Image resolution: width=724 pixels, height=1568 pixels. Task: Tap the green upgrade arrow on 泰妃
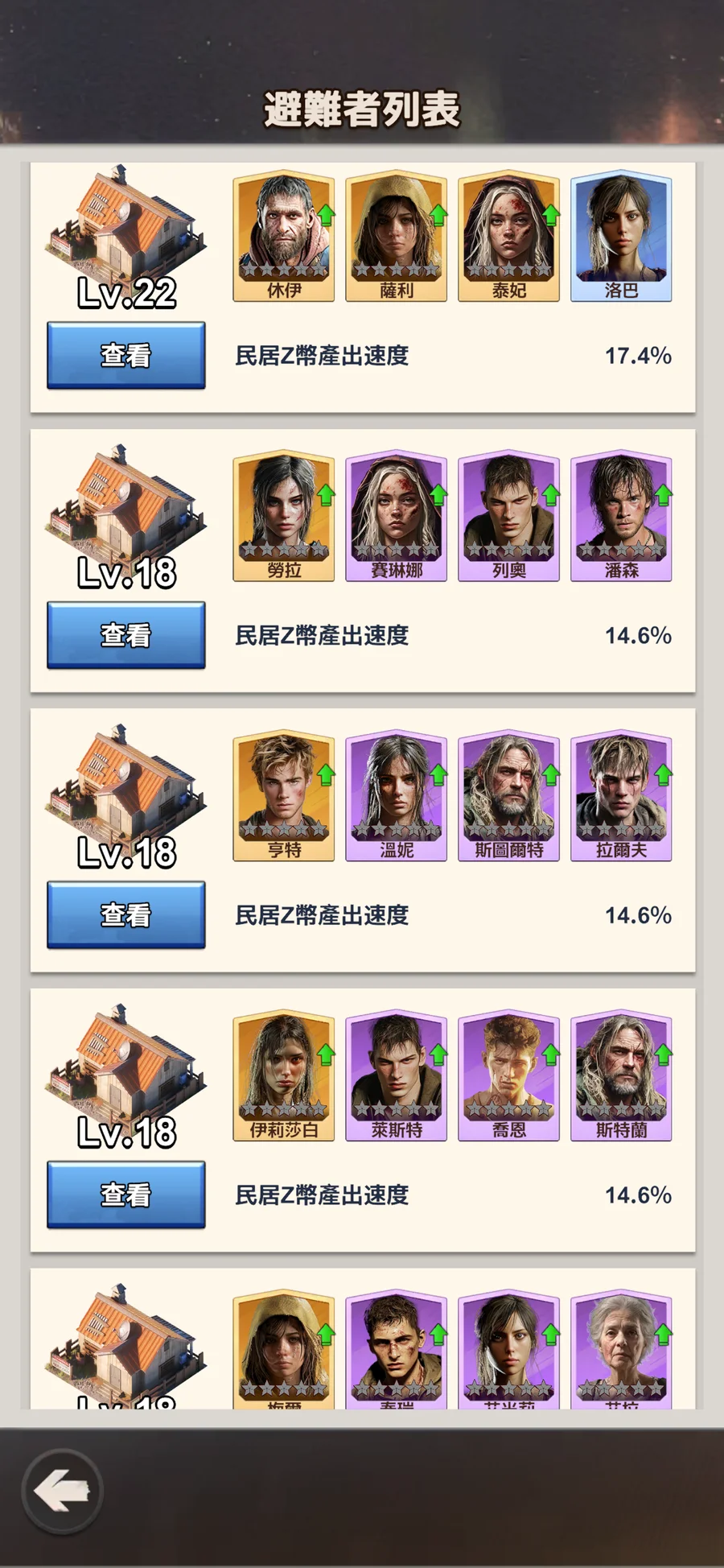pyautogui.click(x=550, y=215)
